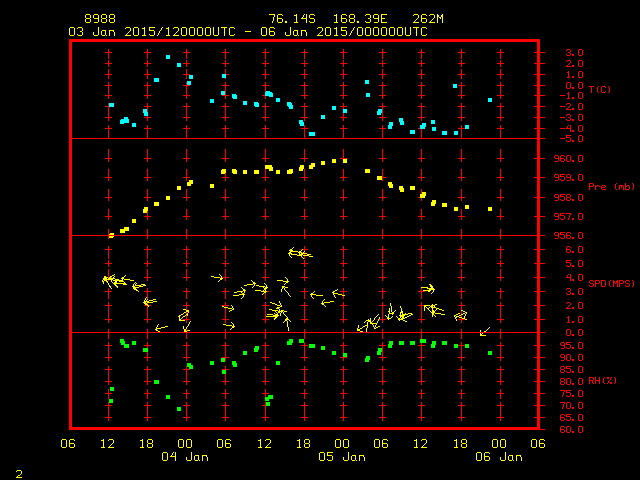Select the latitude text "76.14S"
This screenshot has height=480, width=640.
[292, 19]
